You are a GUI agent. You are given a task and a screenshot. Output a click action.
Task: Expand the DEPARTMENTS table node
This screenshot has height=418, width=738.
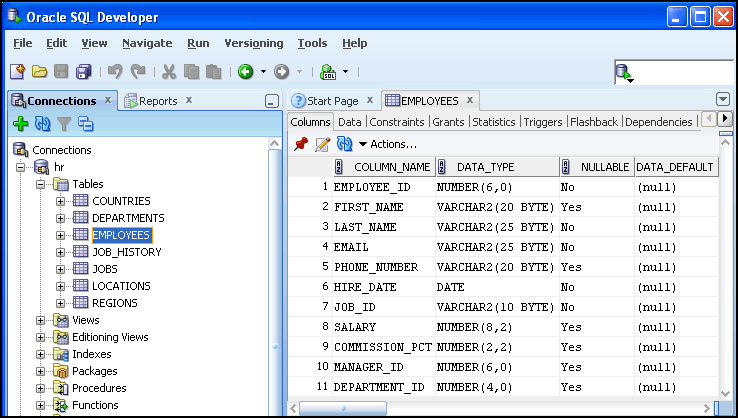[x=60, y=218]
